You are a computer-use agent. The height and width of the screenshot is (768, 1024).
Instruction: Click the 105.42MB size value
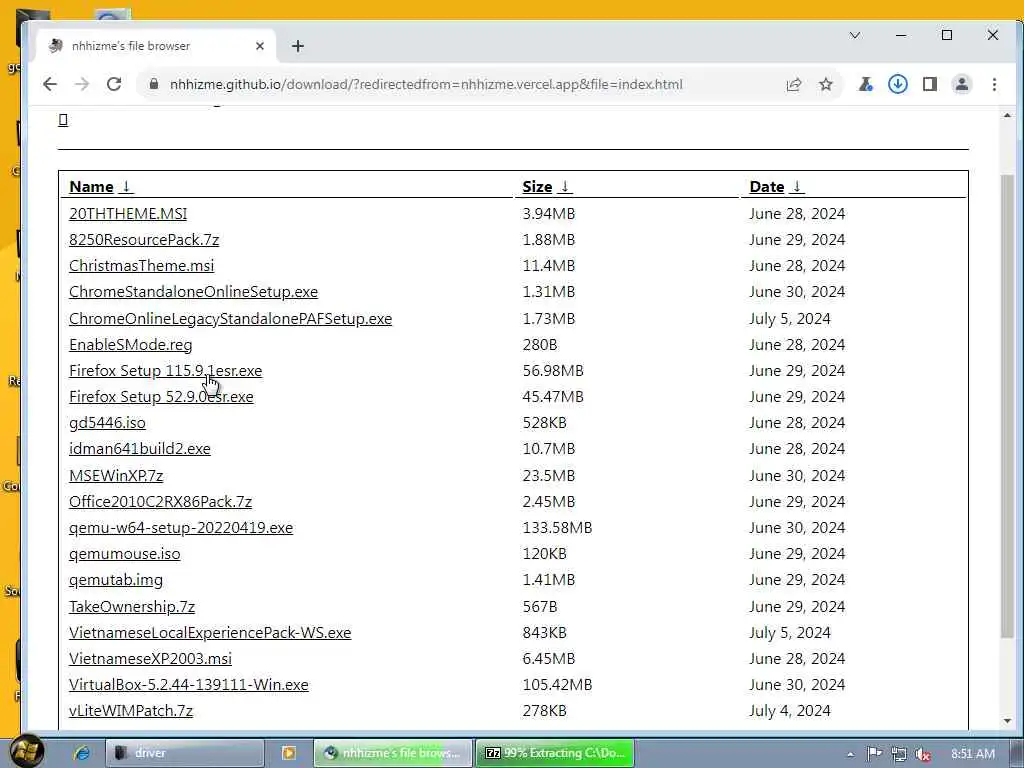pos(557,685)
